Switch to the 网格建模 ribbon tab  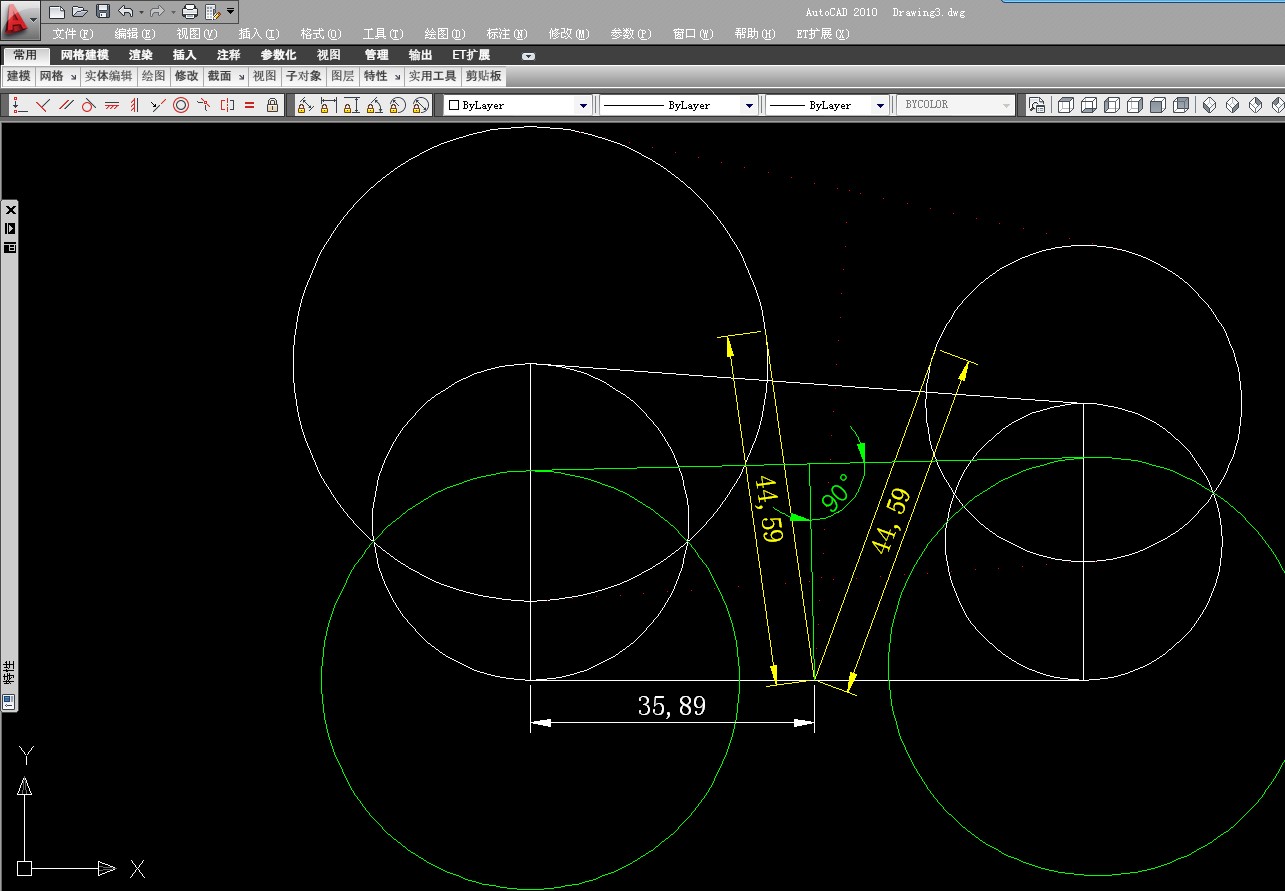pyautogui.click(x=85, y=55)
